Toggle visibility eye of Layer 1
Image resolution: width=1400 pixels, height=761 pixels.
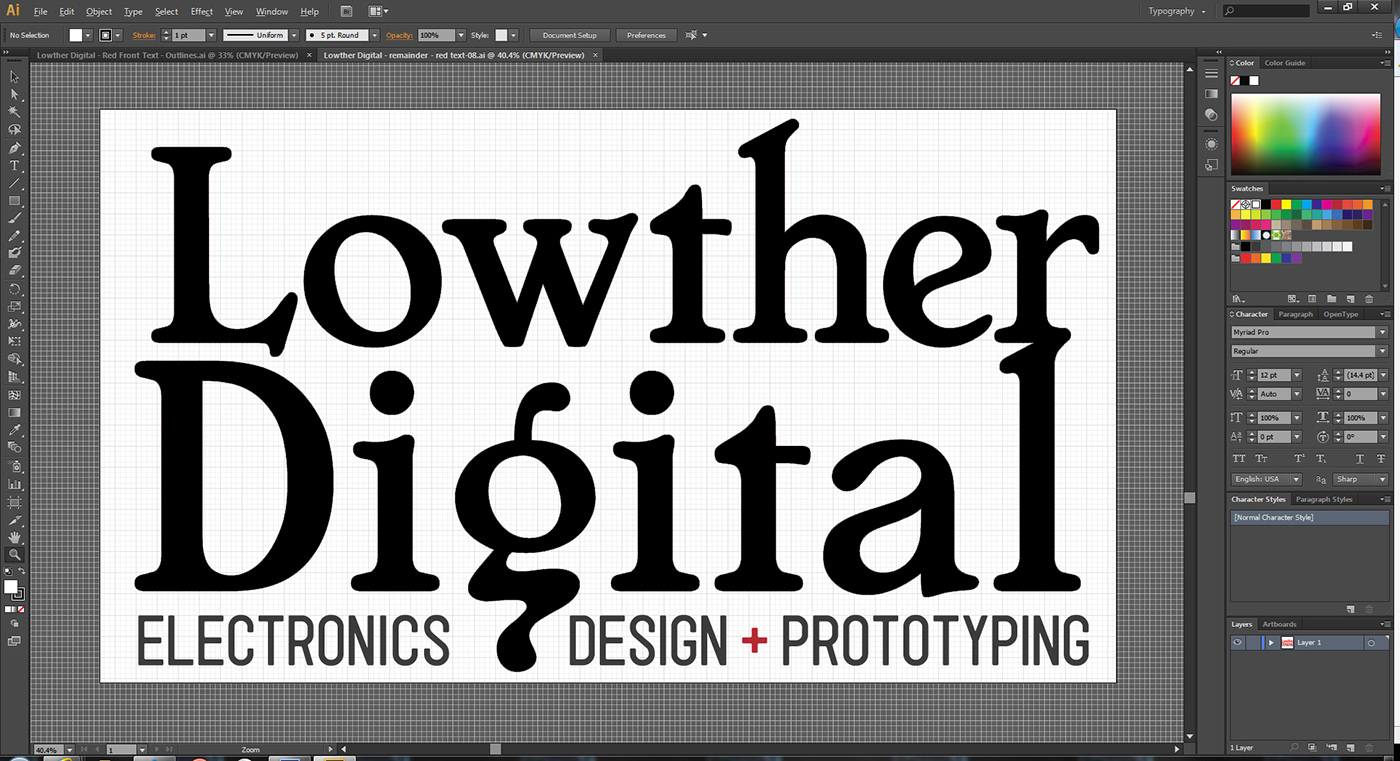(x=1238, y=643)
